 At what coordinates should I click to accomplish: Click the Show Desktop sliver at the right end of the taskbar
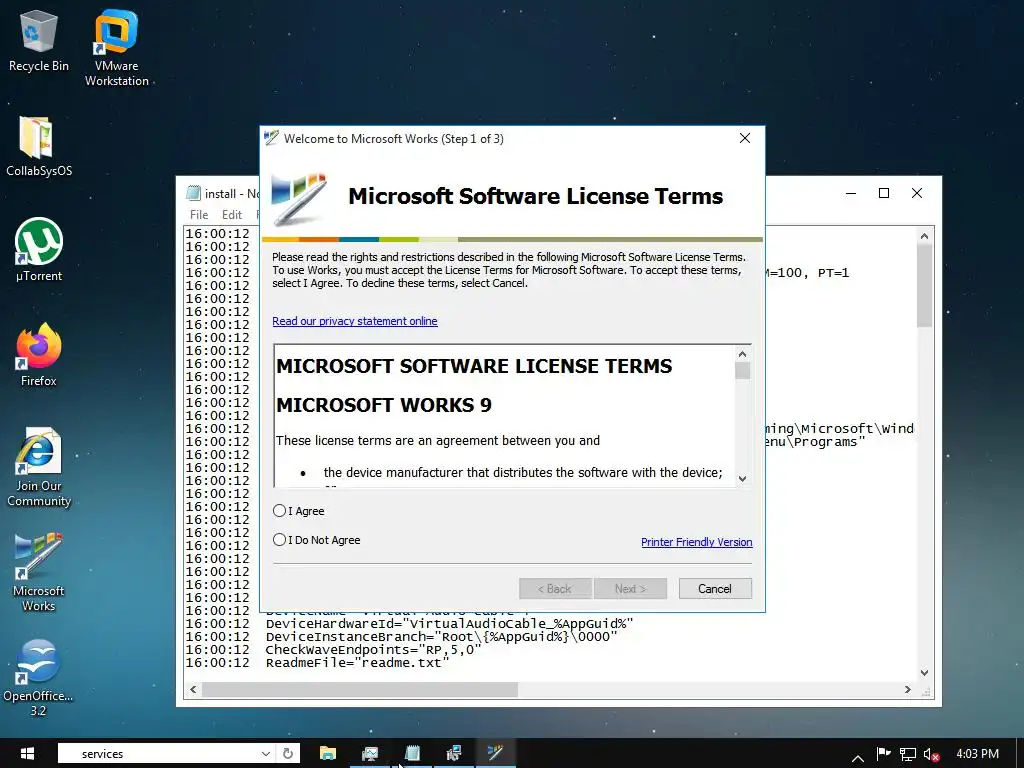pos(1020,754)
